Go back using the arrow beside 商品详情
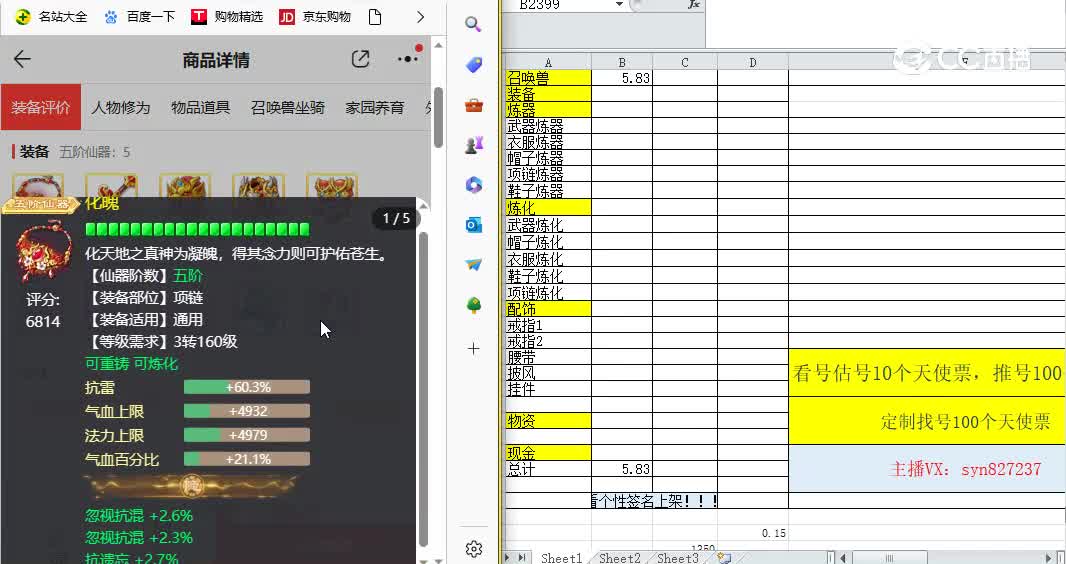 click(22, 59)
